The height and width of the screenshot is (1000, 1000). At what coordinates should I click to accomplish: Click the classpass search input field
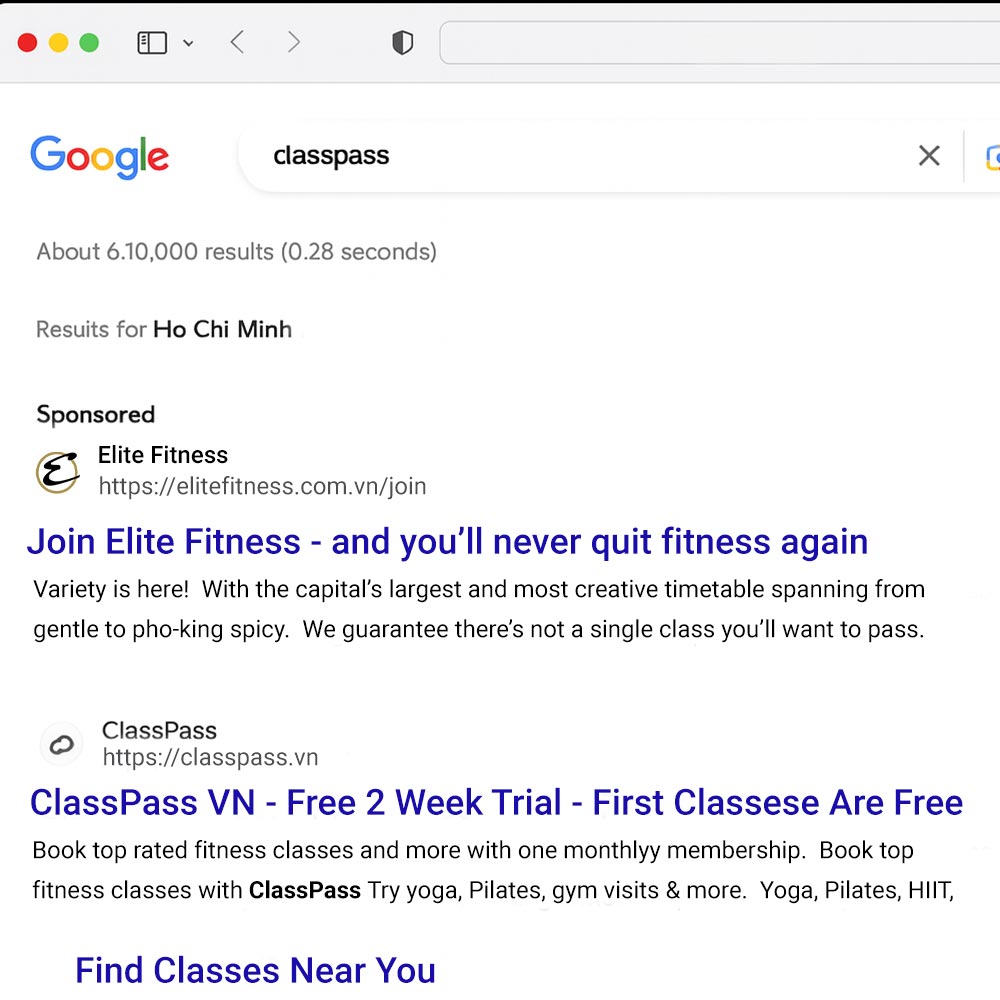tap(580, 156)
